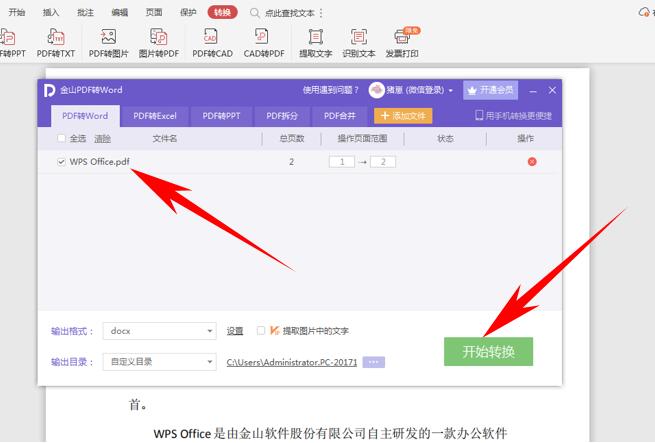Click the user avatar in the dialog title bar

tap(376, 90)
